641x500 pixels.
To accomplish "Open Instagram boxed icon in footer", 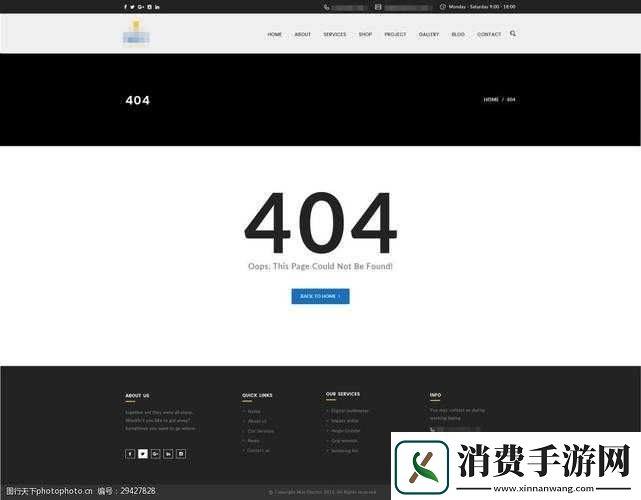I will 181,454.
